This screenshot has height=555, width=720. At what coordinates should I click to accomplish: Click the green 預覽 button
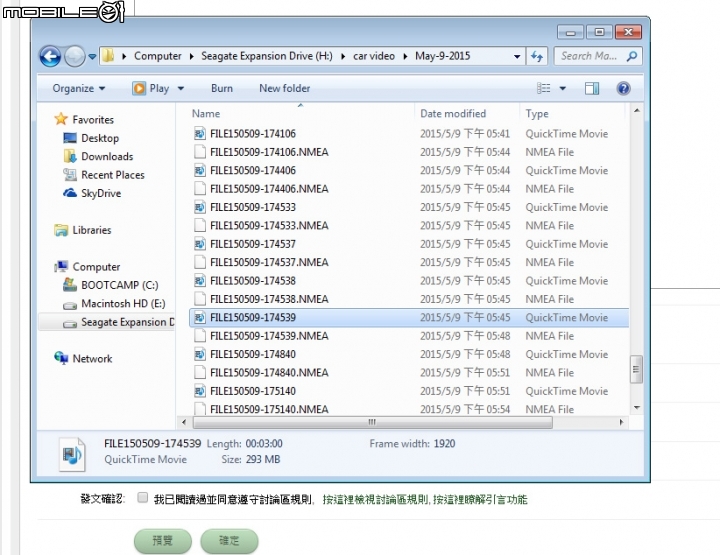163,541
